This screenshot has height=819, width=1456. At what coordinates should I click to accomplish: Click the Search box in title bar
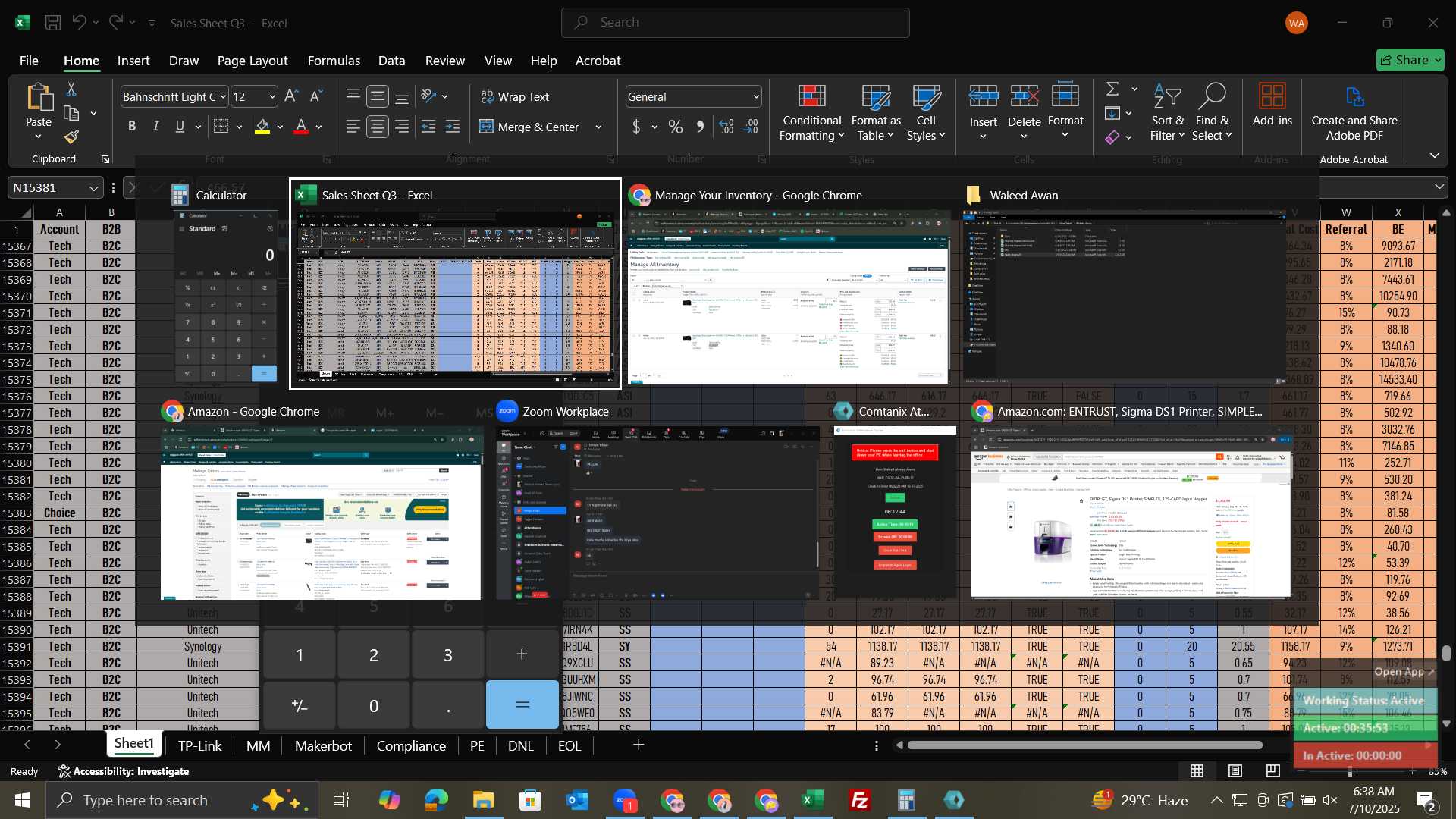(735, 23)
